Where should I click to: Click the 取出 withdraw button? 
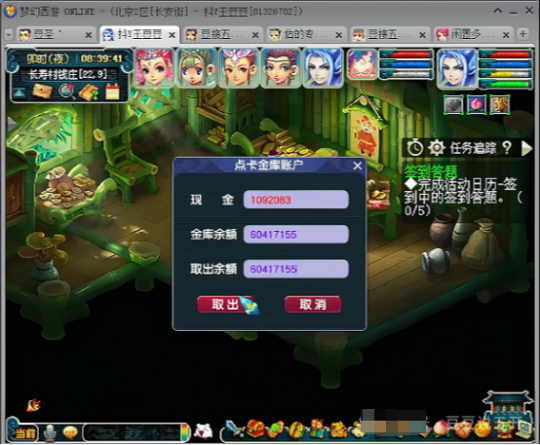(x=226, y=304)
